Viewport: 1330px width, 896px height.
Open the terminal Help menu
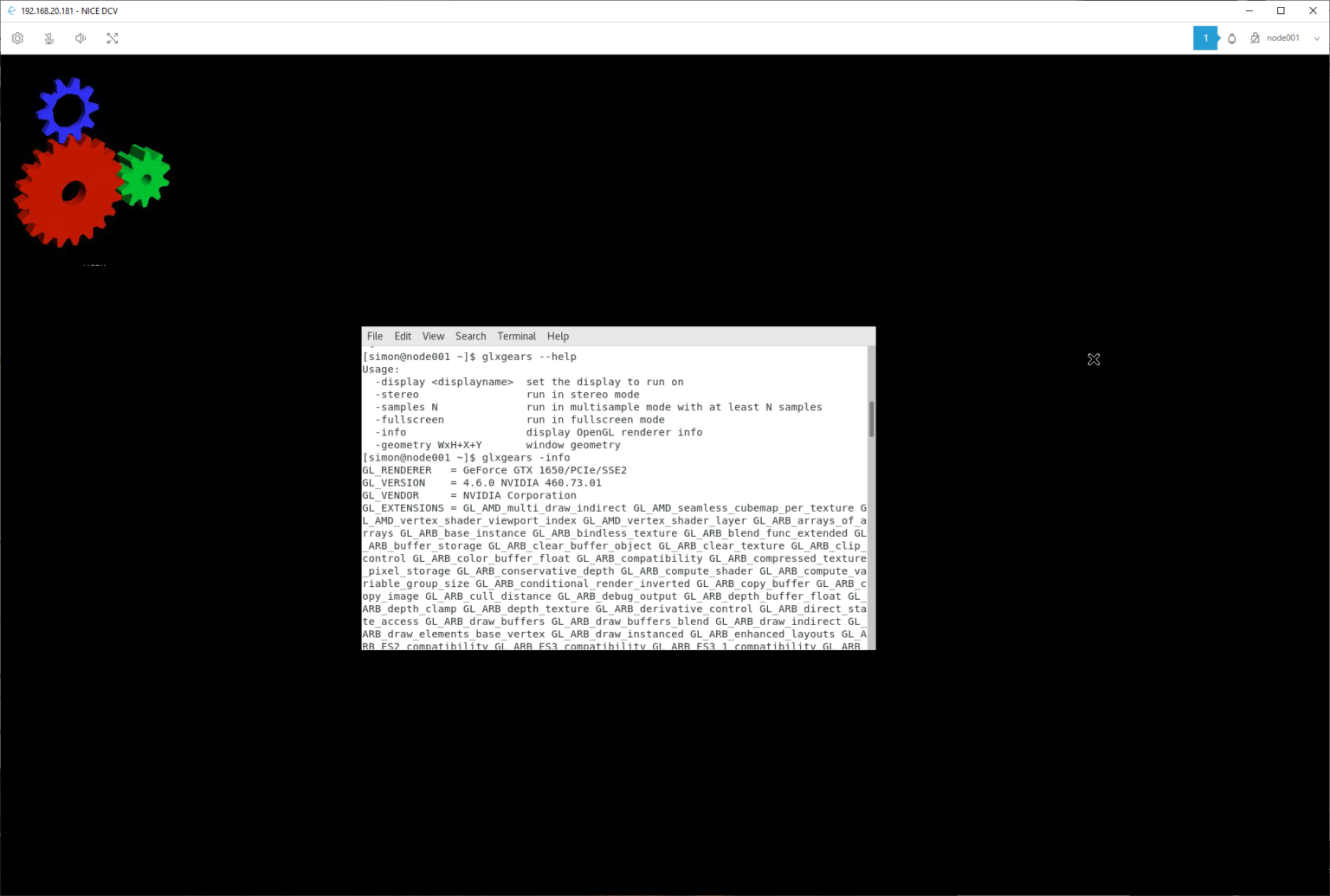pyautogui.click(x=558, y=336)
